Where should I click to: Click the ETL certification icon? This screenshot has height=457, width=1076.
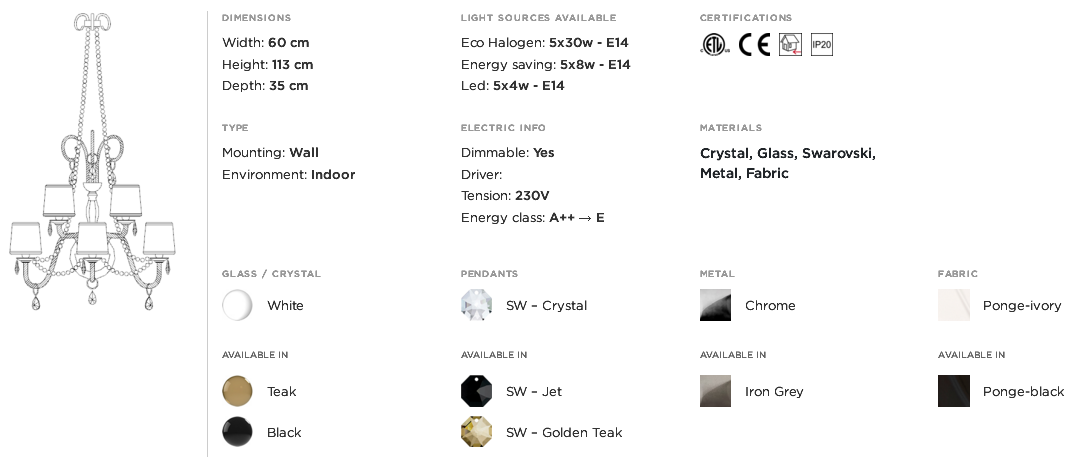[714, 45]
